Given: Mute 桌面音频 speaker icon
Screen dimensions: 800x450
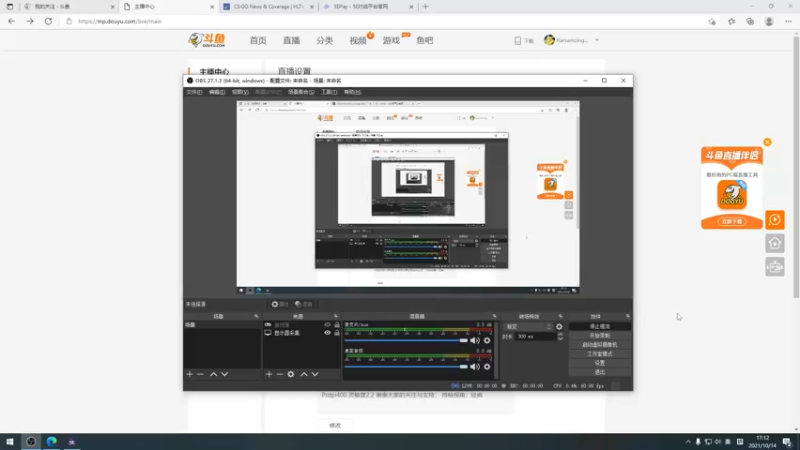Looking at the screenshot, I should pyautogui.click(x=475, y=366).
